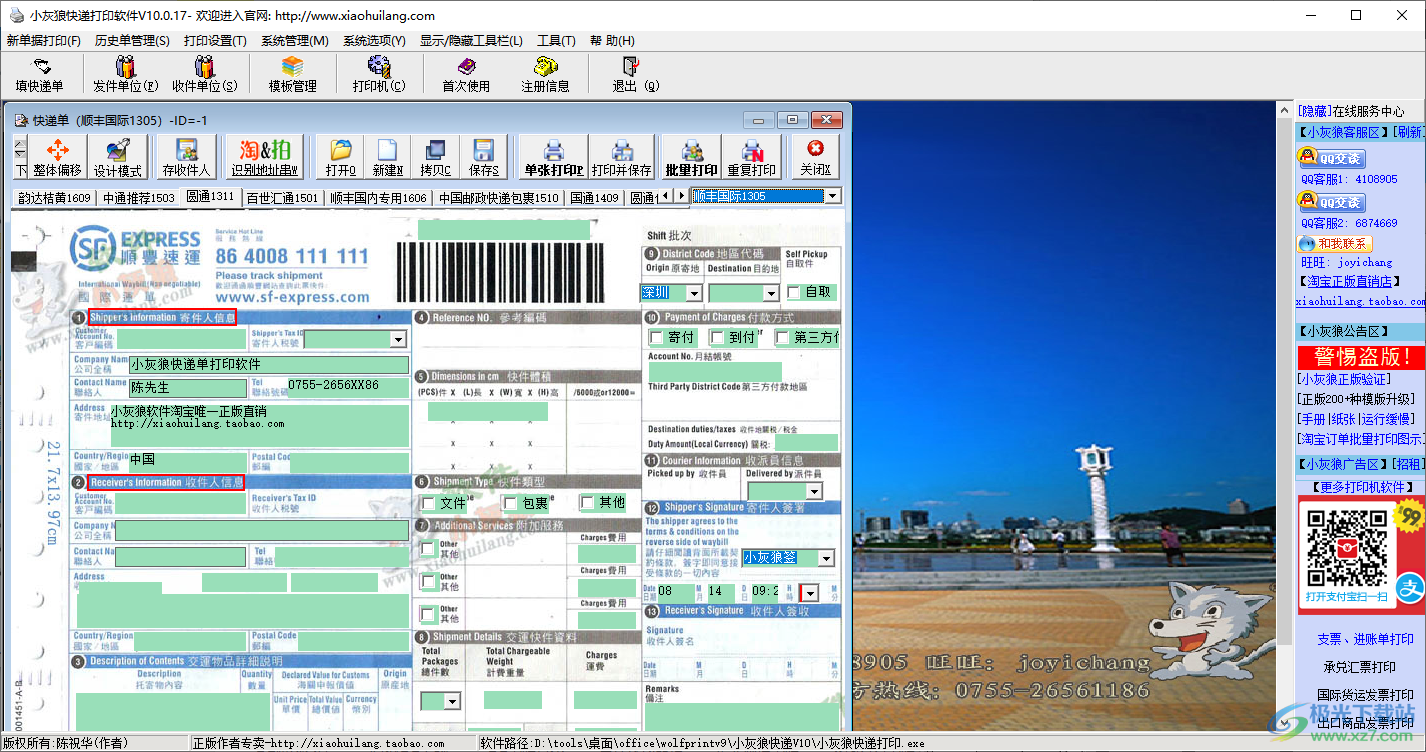
Task: Open 打印设置(T) menu
Action: click(215, 41)
